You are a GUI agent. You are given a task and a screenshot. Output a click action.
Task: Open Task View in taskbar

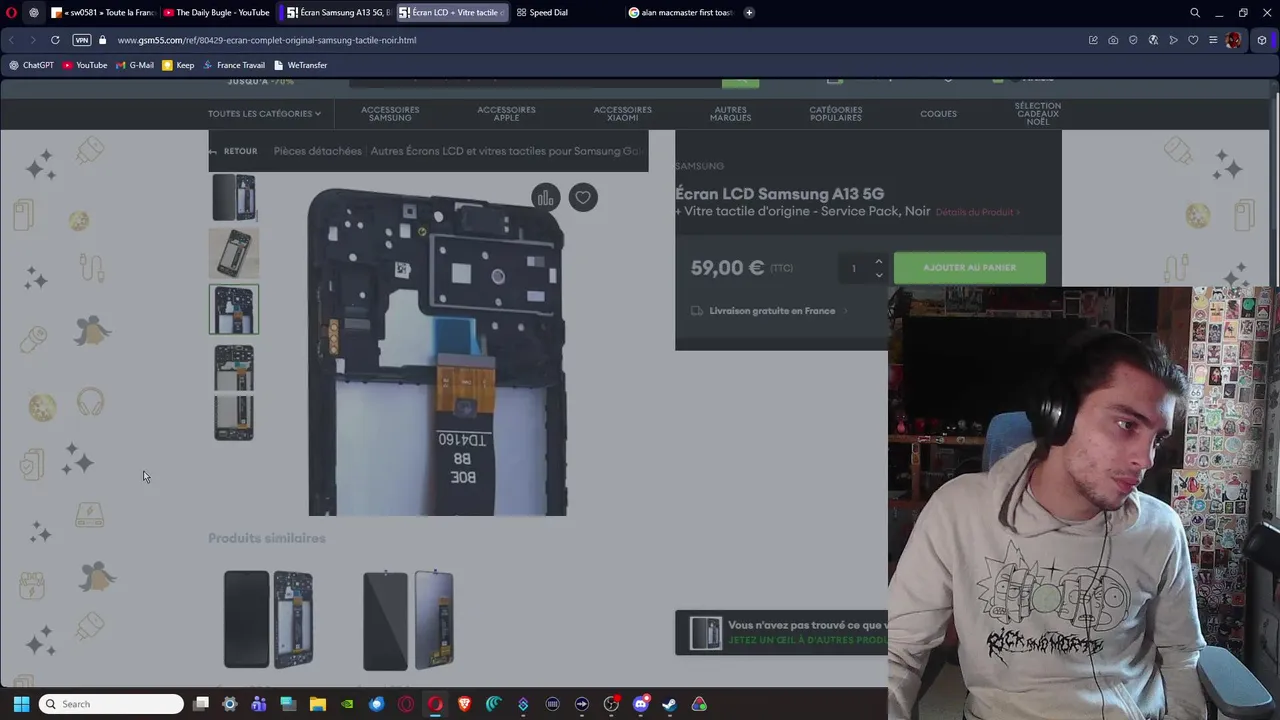click(201, 704)
